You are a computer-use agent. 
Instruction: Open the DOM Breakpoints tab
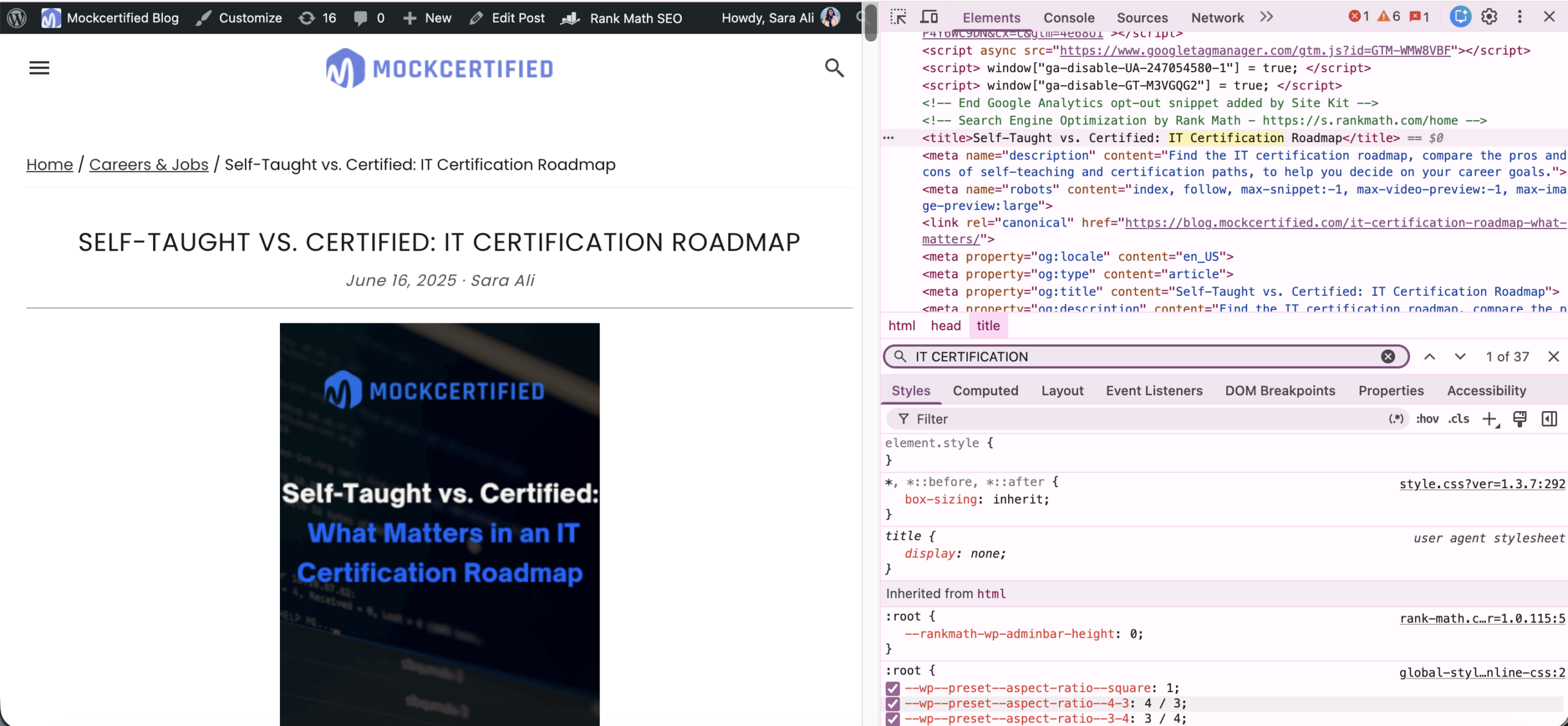(x=1280, y=391)
